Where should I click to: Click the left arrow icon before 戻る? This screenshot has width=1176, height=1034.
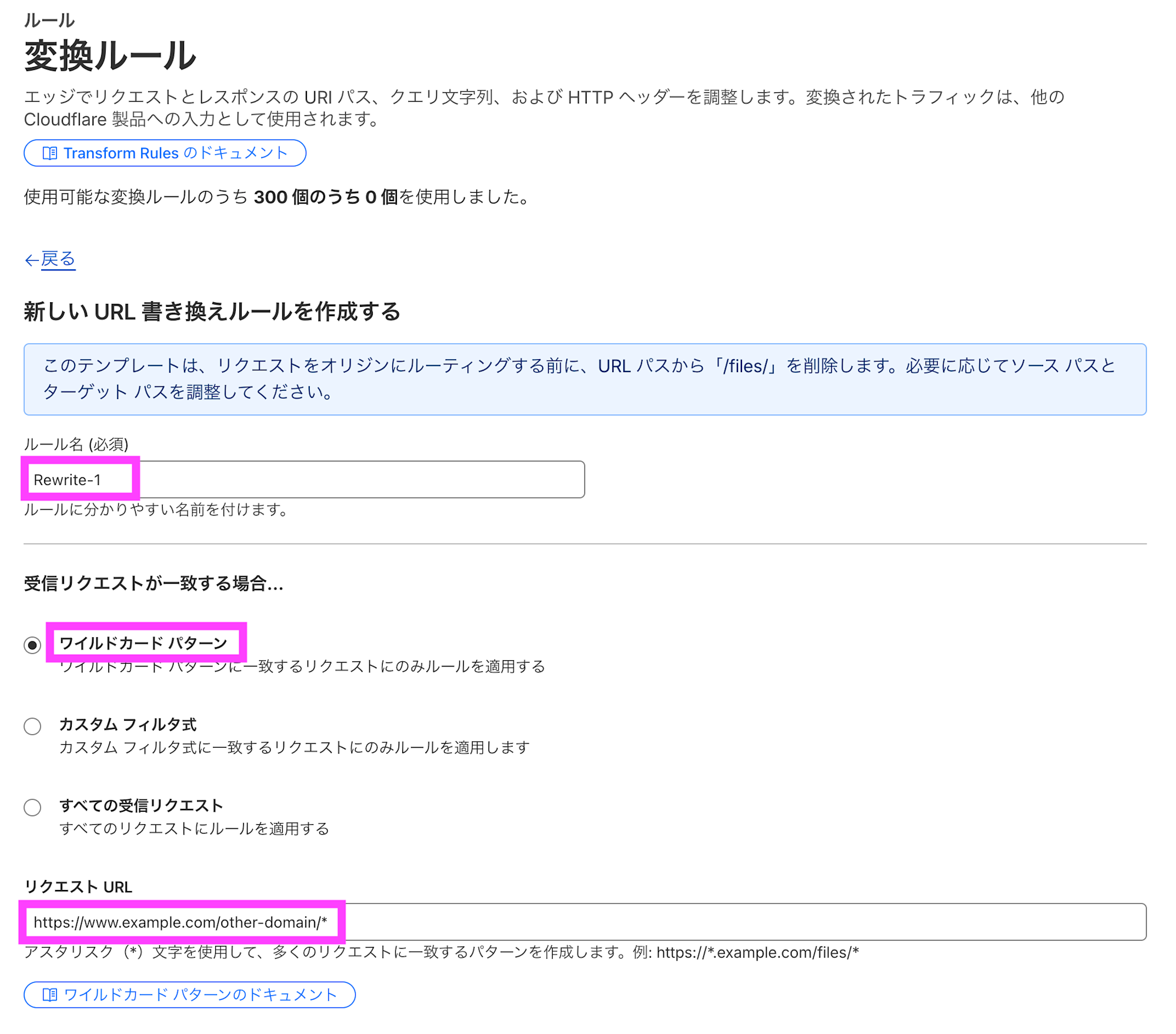31,260
